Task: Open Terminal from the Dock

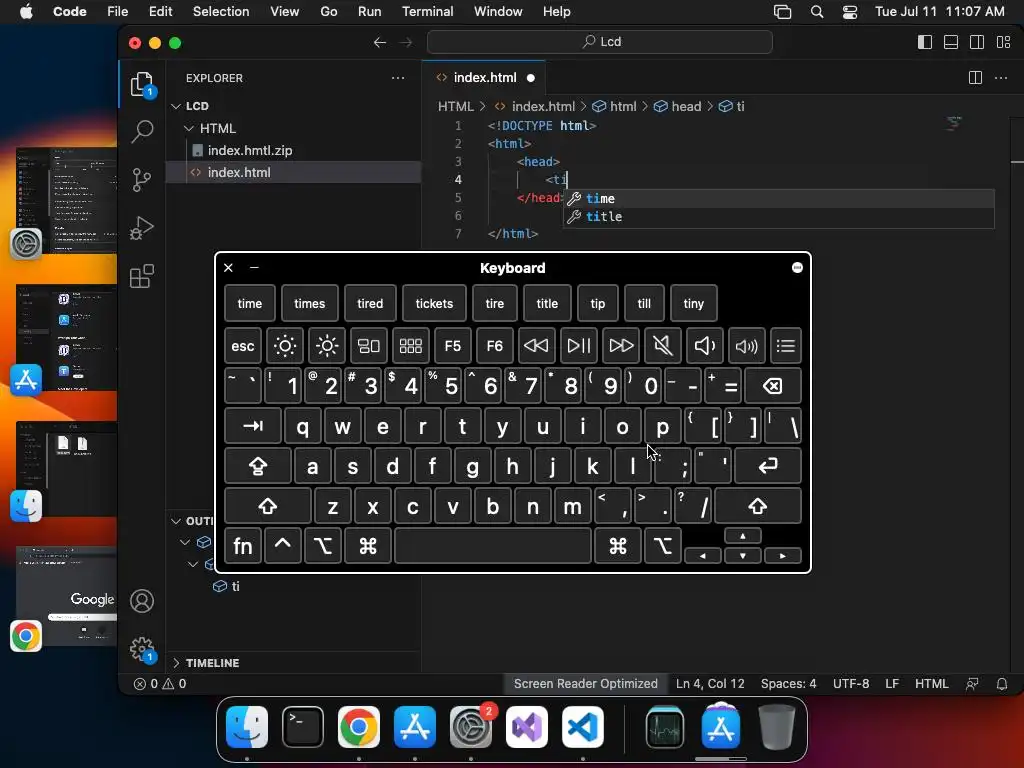Action: (303, 727)
